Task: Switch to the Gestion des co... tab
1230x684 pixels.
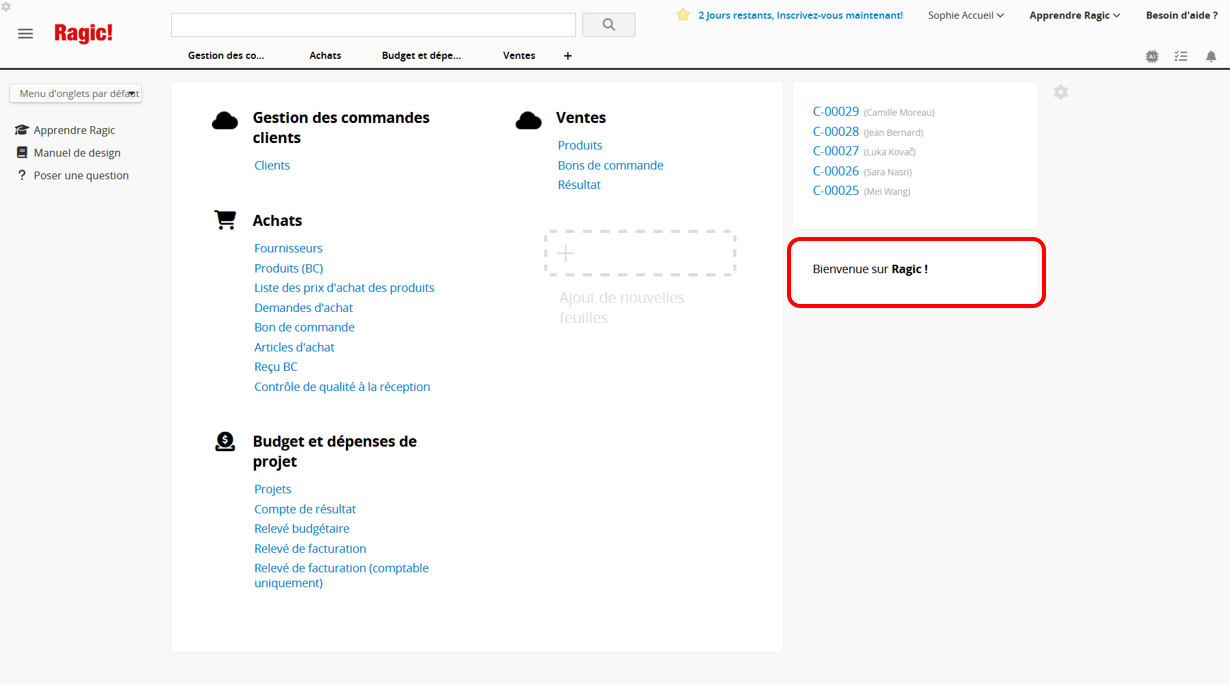Action: pyautogui.click(x=226, y=56)
